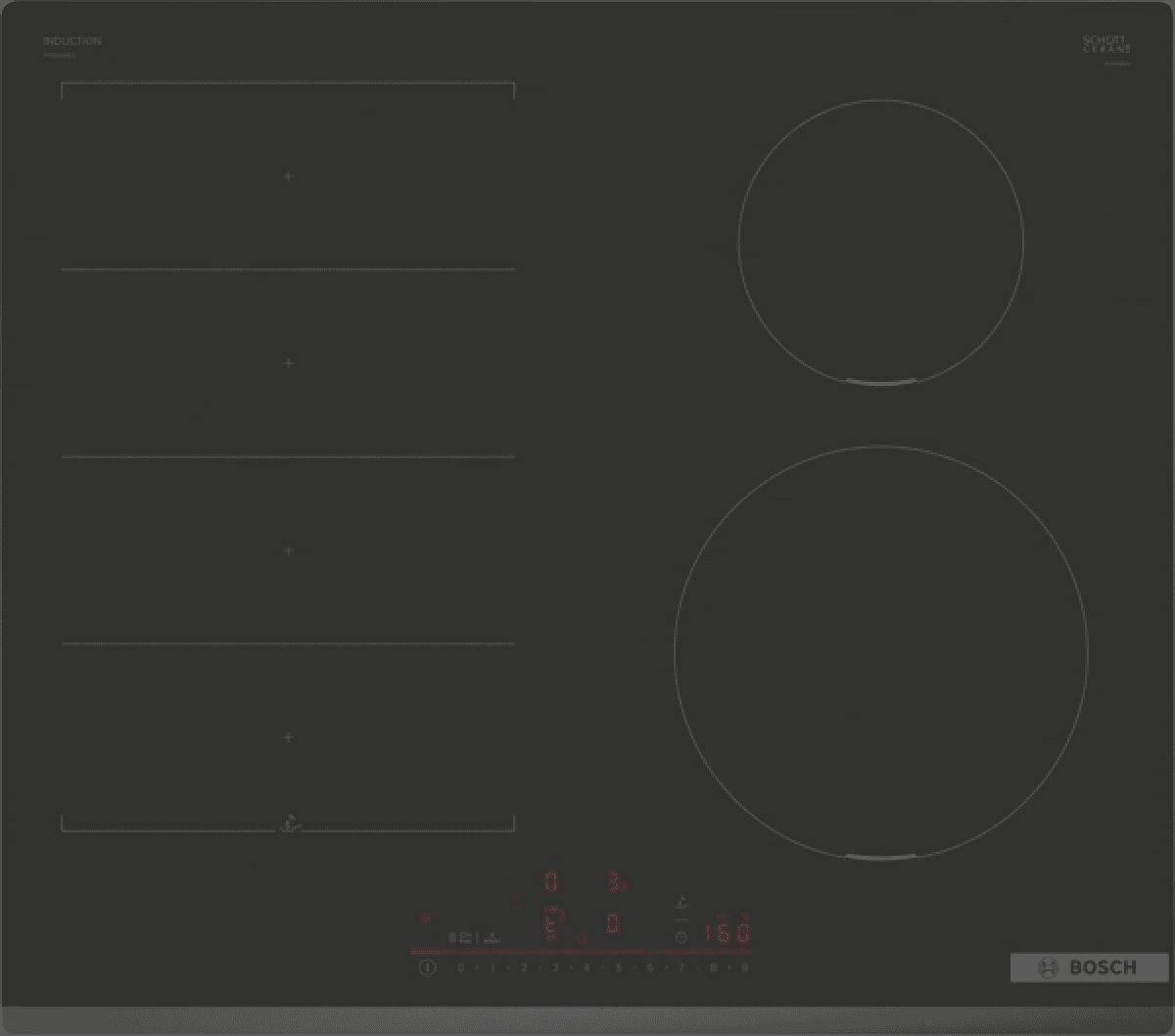Tap the Bosch logo badge
The width and height of the screenshot is (1175, 1036).
tap(1089, 967)
